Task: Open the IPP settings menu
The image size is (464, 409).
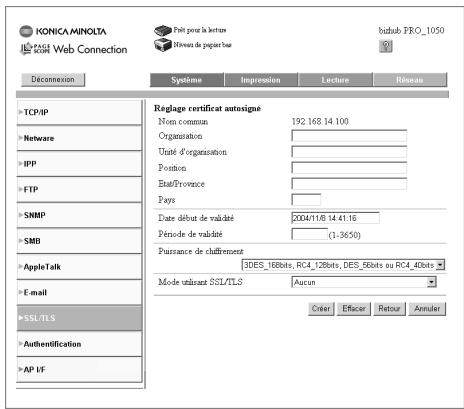Action: coord(79,164)
